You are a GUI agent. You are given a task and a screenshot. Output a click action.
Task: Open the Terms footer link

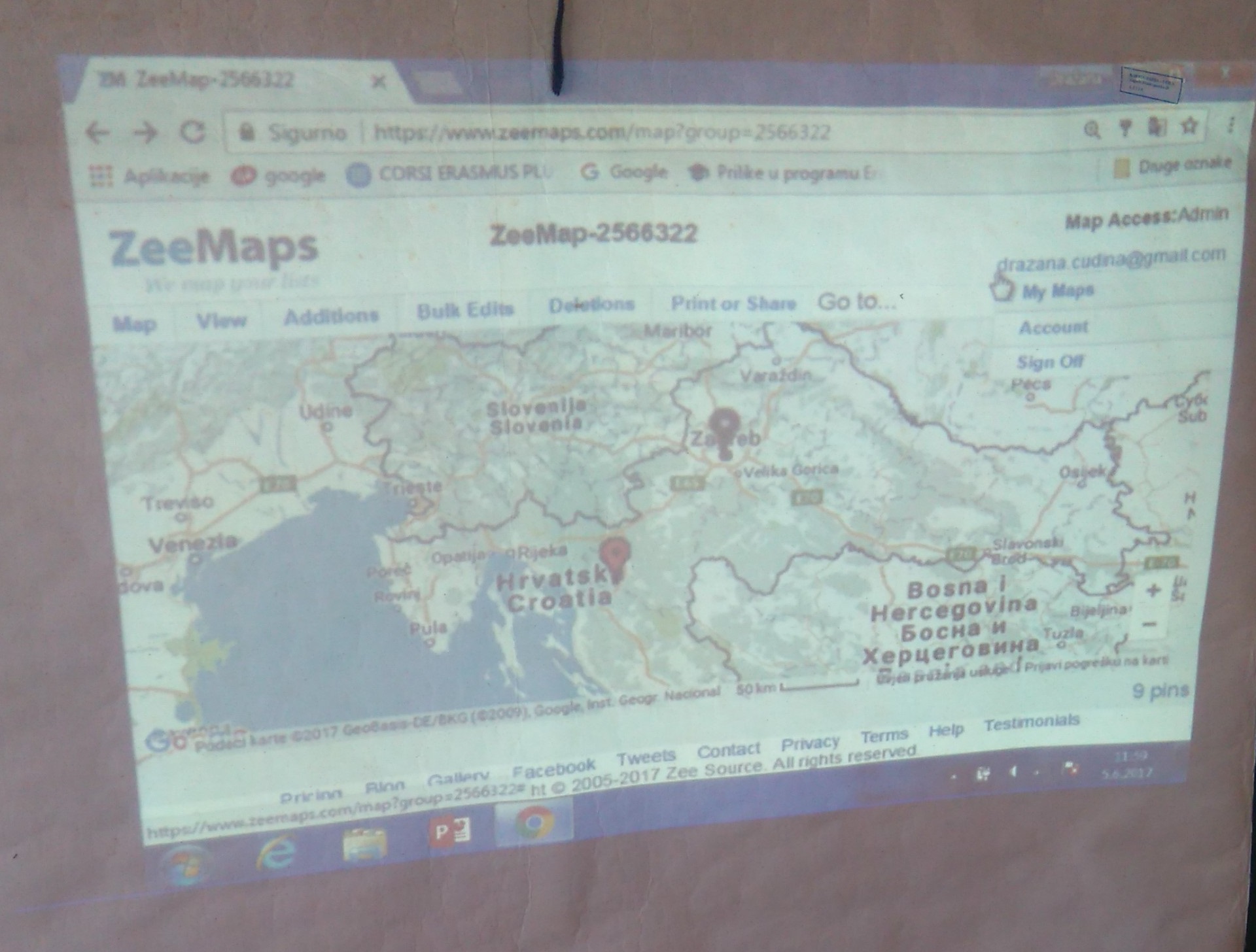click(x=884, y=736)
